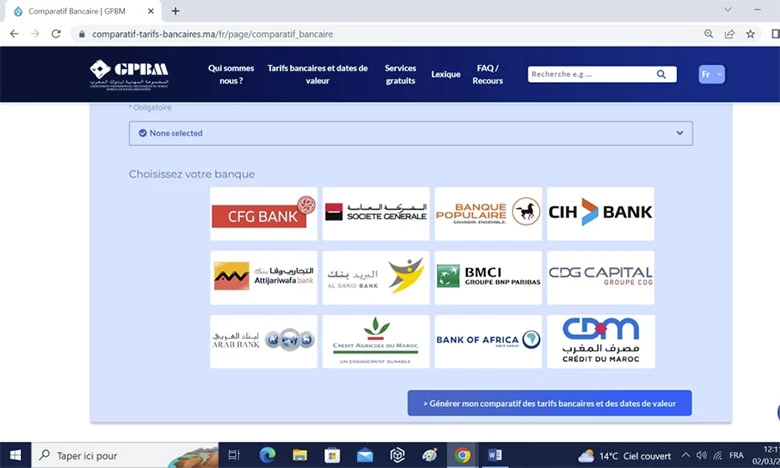Open the hexagon cube app on taskbar
The width and height of the screenshot is (780, 468).
tap(397, 455)
